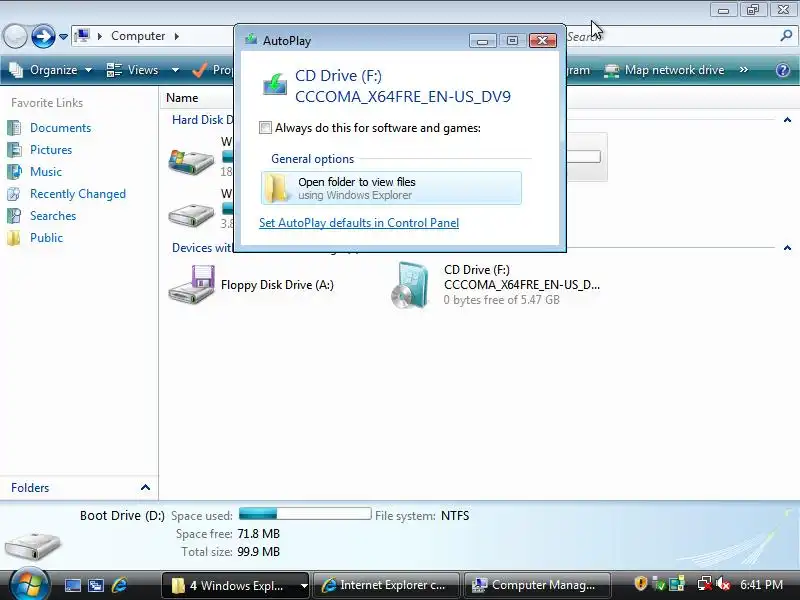Select the second hard disk drive icon
Screen dimensions: 800x600
191,214
